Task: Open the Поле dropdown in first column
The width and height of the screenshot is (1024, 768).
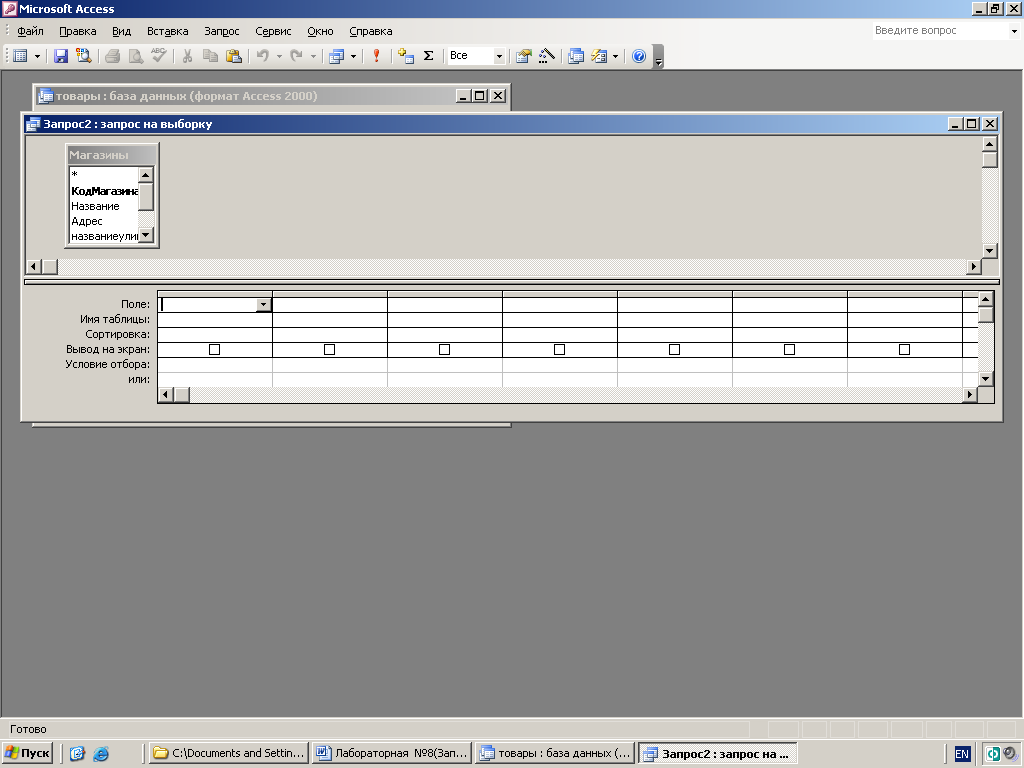Action: [x=263, y=304]
